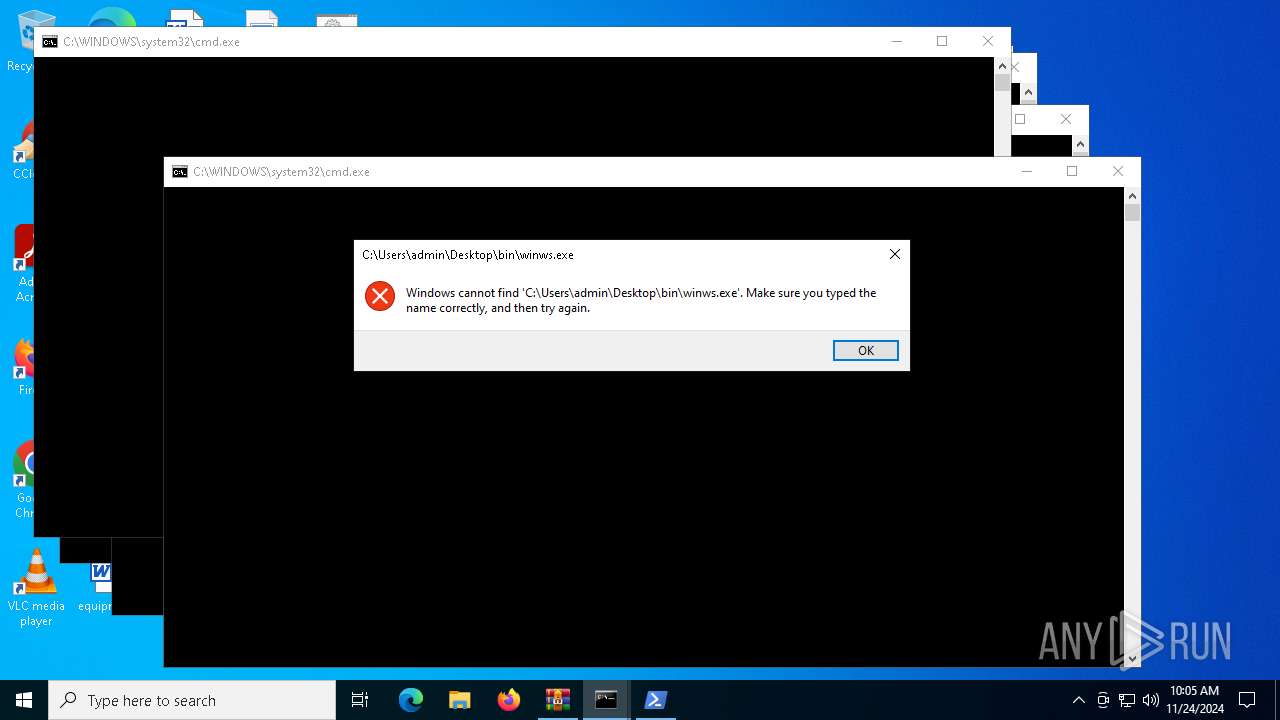Minimize the back cmd.exe window
The width and height of the screenshot is (1280, 720).
click(x=896, y=41)
